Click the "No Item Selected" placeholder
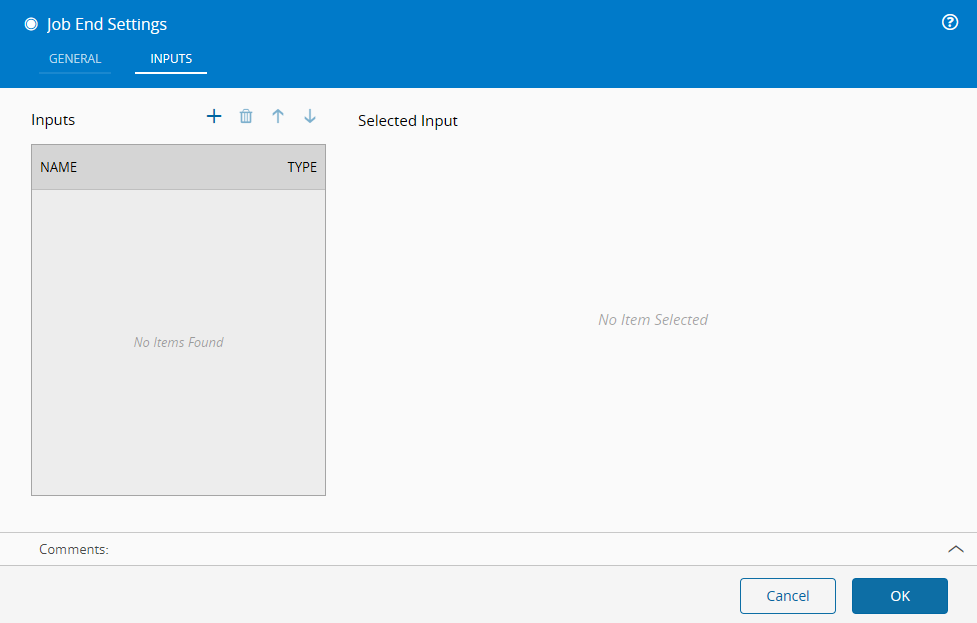 click(x=653, y=320)
